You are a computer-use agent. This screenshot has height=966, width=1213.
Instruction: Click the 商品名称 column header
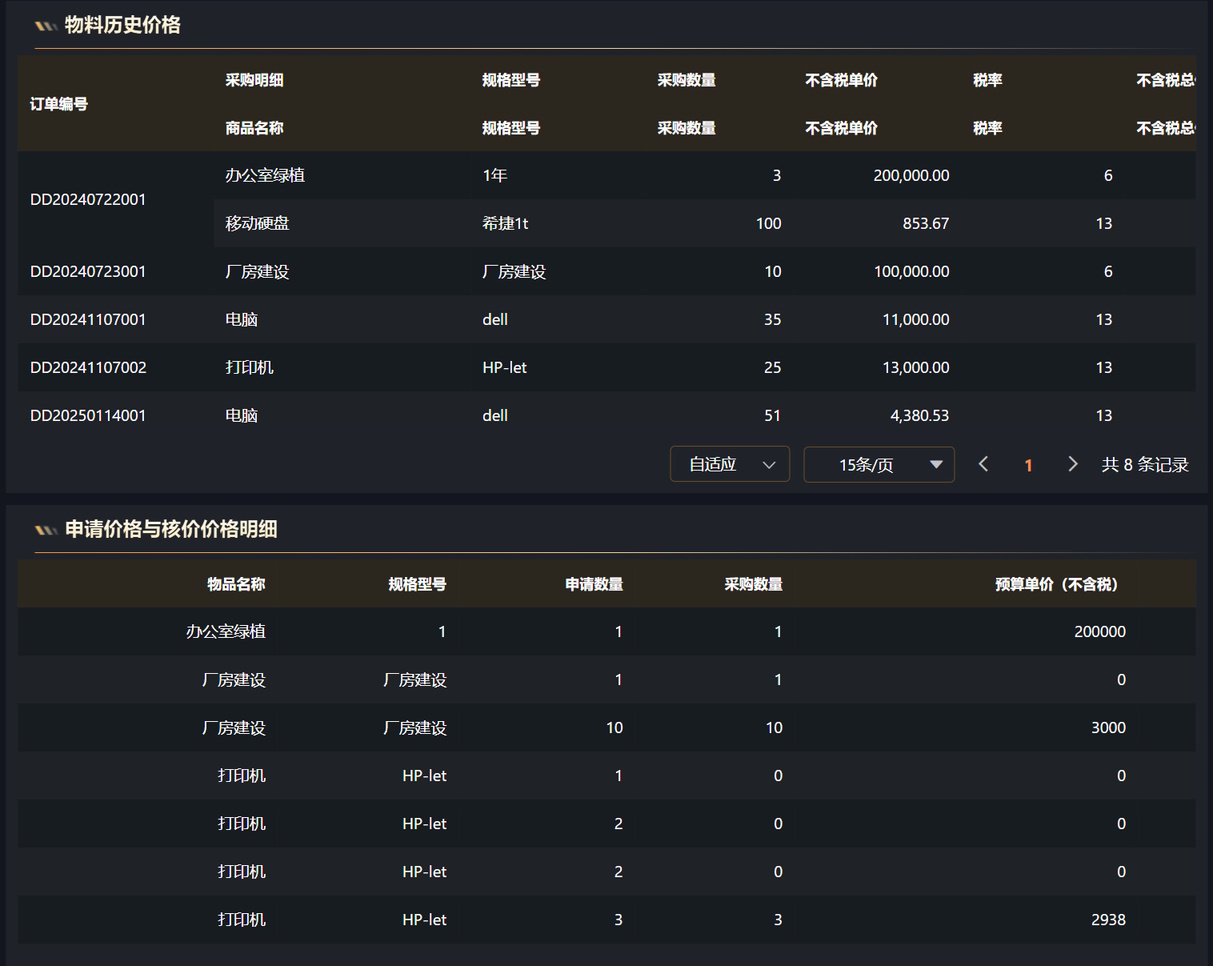pyautogui.click(x=254, y=128)
